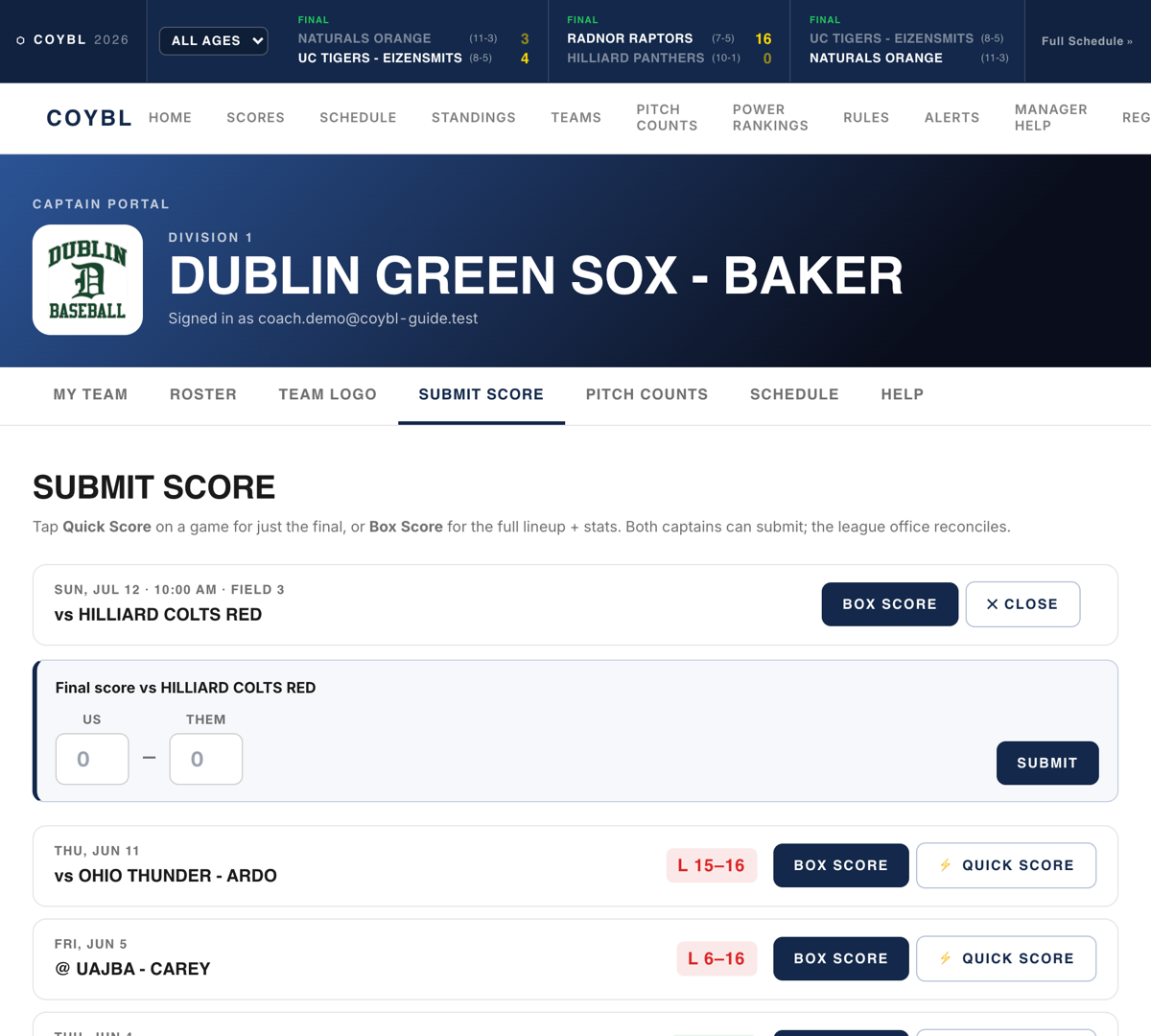The image size is (1151, 1036).
Task: Open the STANDINGS page
Action: point(473,118)
